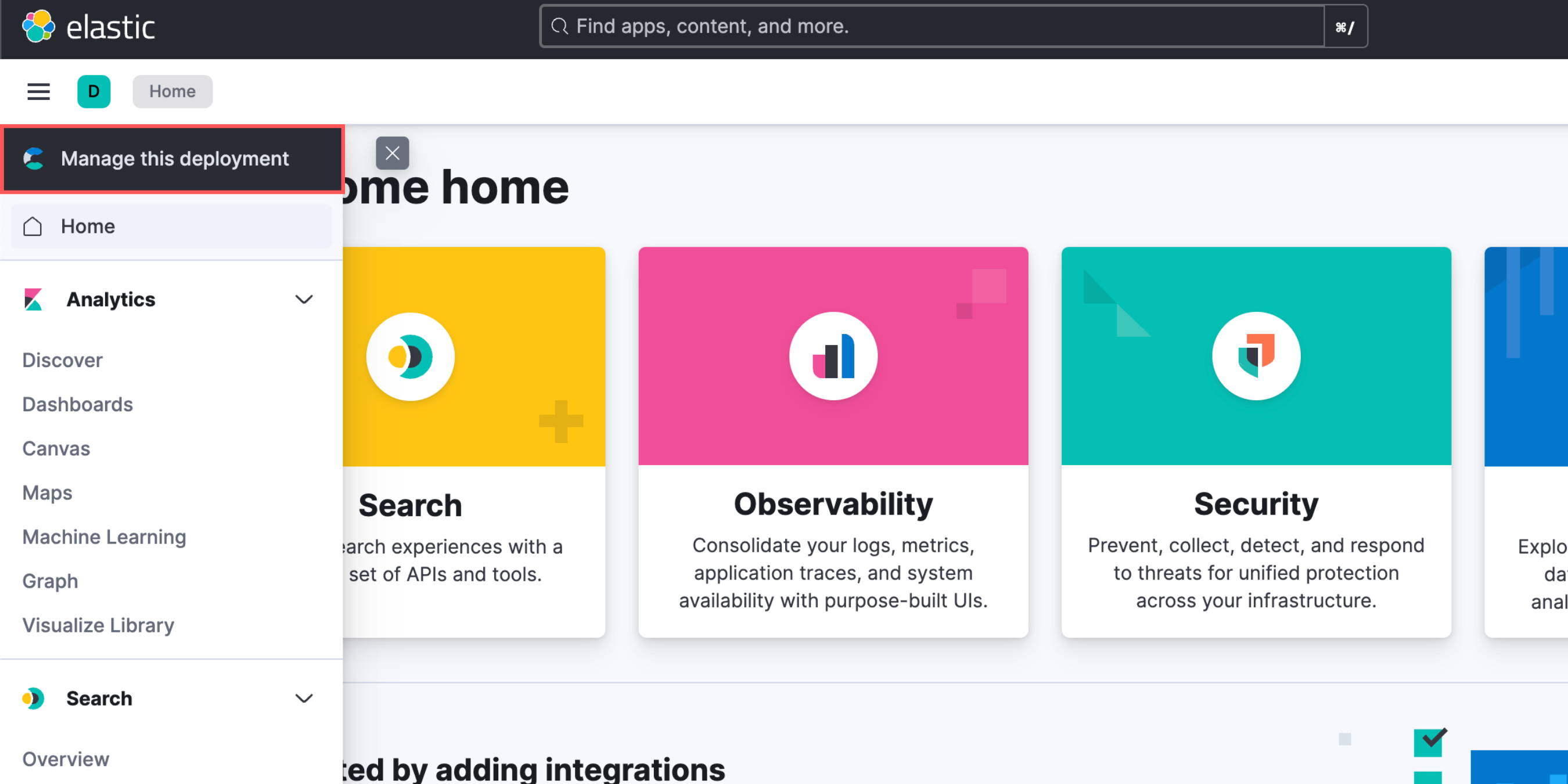The width and height of the screenshot is (1568, 784).
Task: Go to Dashboards
Action: (77, 404)
